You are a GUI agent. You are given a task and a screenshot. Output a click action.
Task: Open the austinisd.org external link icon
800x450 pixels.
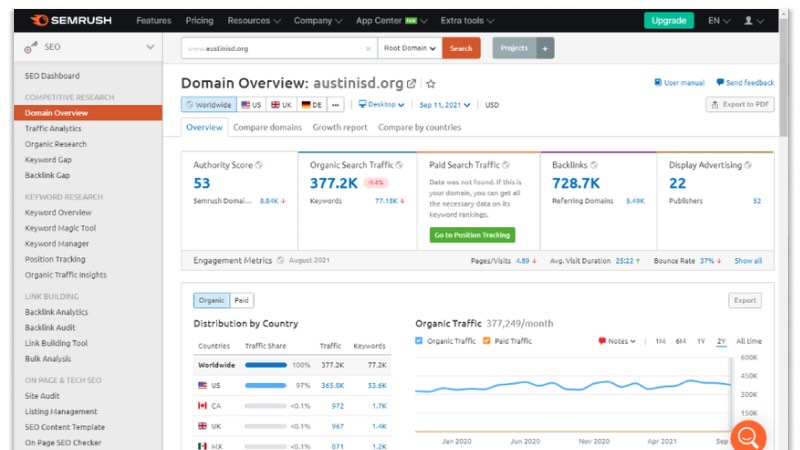[411, 84]
